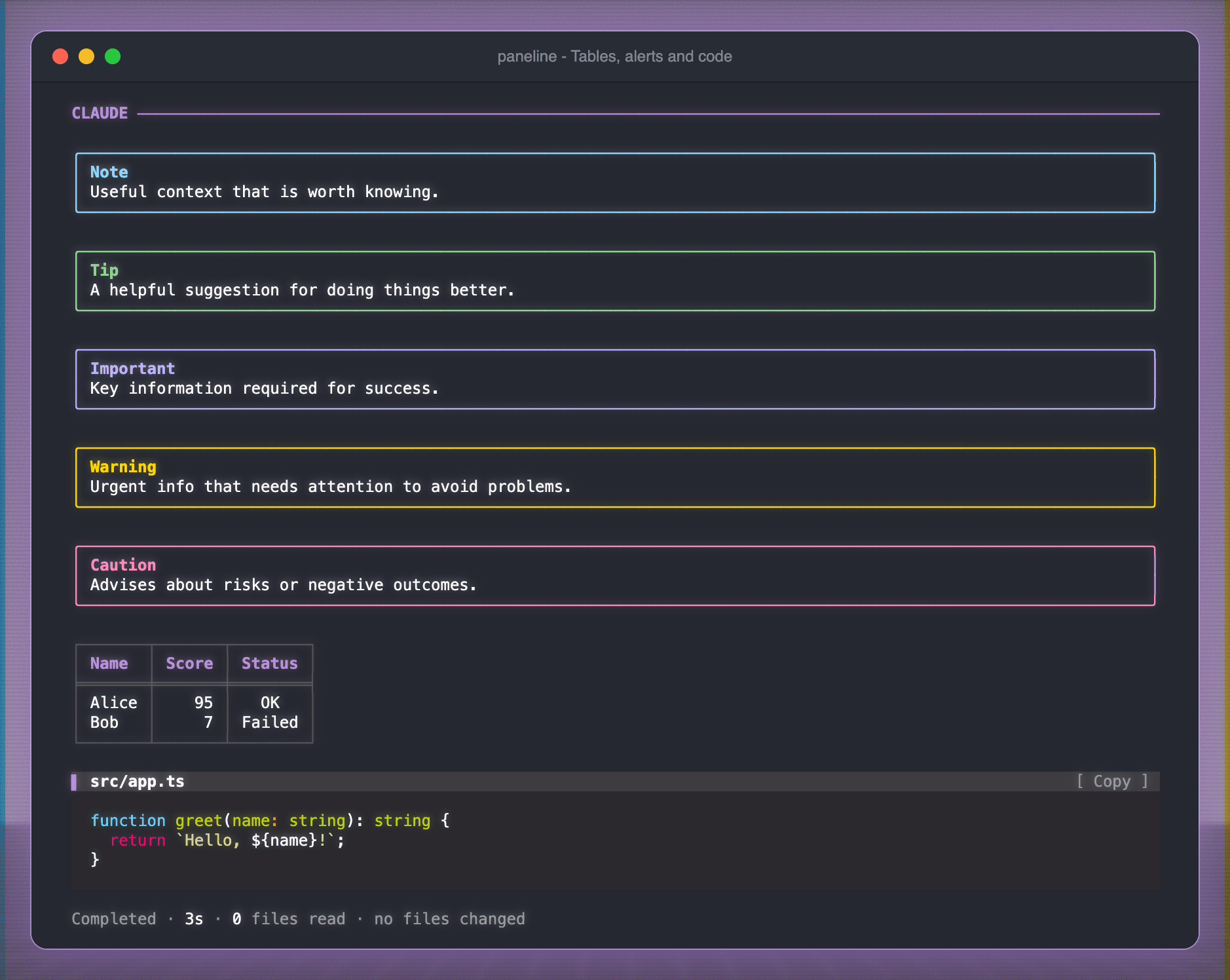Click the 'function' keyword in code
The image size is (1230, 980).
pos(128,821)
